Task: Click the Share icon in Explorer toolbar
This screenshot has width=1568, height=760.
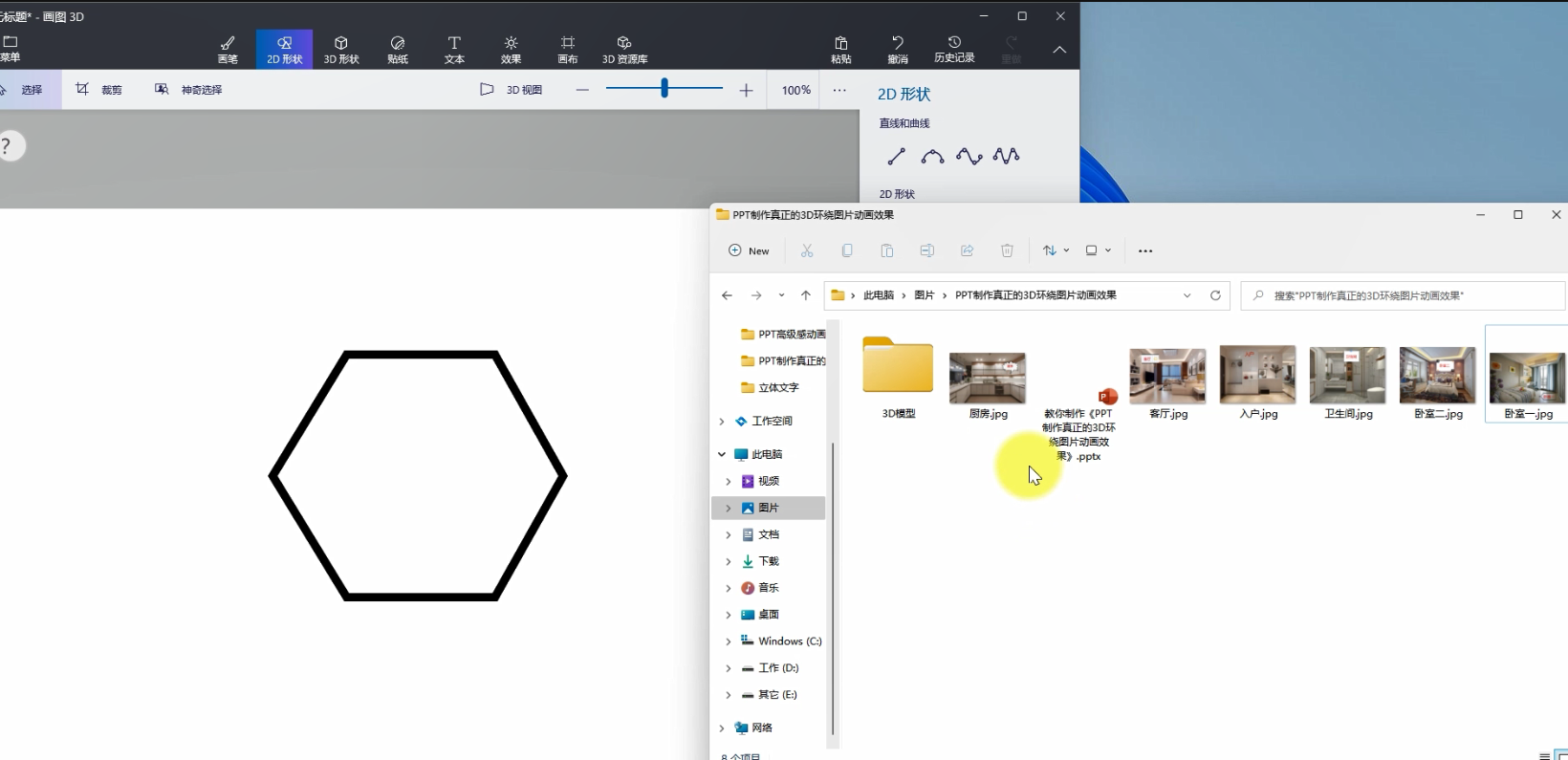Action: [967, 250]
